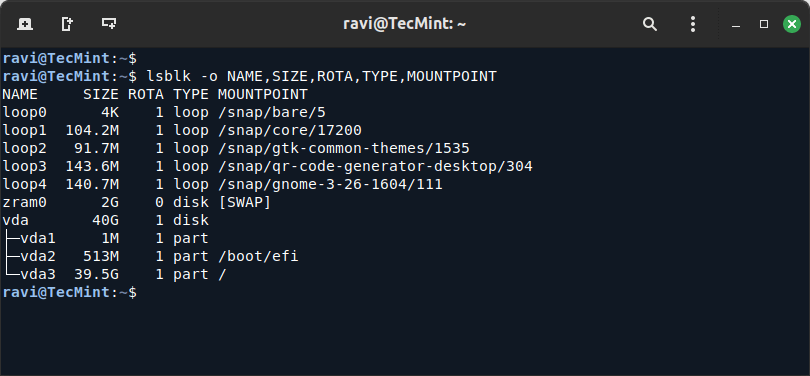Viewport: 810px width, 376px height.
Task: Click the [SWAP] mountpoint text
Action: coord(245,202)
